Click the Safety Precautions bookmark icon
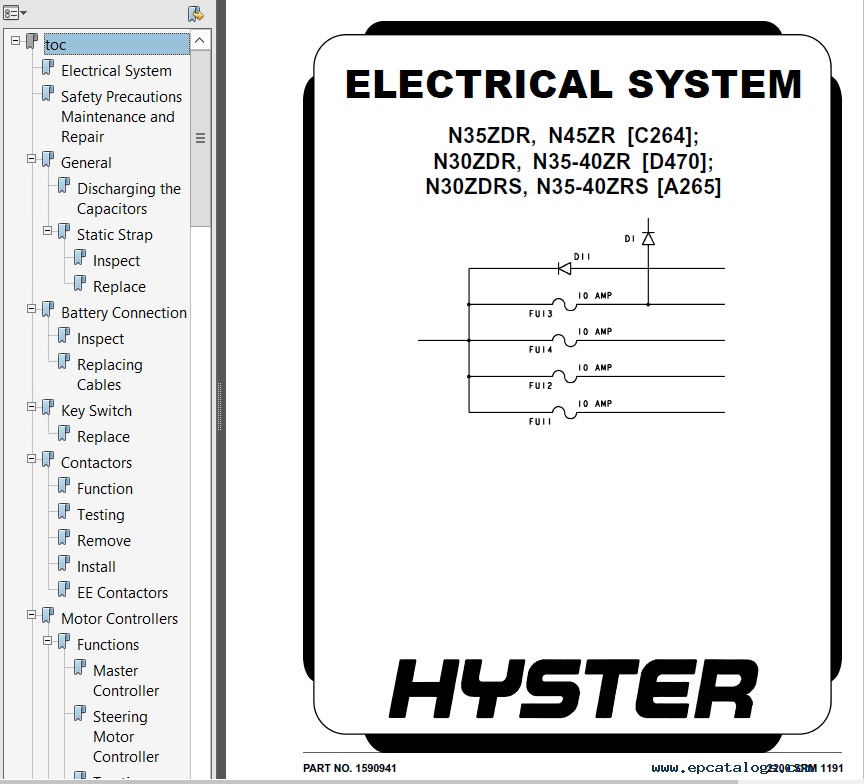864x784 pixels. (x=48, y=94)
